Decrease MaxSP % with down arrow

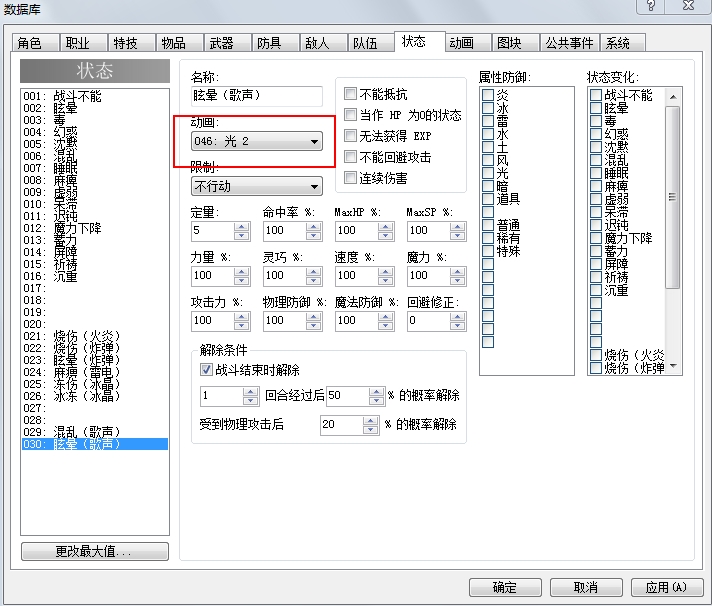pyautogui.click(x=457, y=235)
